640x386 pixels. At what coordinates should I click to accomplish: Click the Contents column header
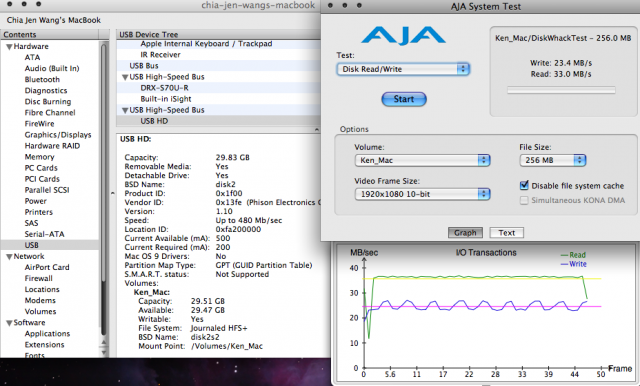[x=50, y=35]
